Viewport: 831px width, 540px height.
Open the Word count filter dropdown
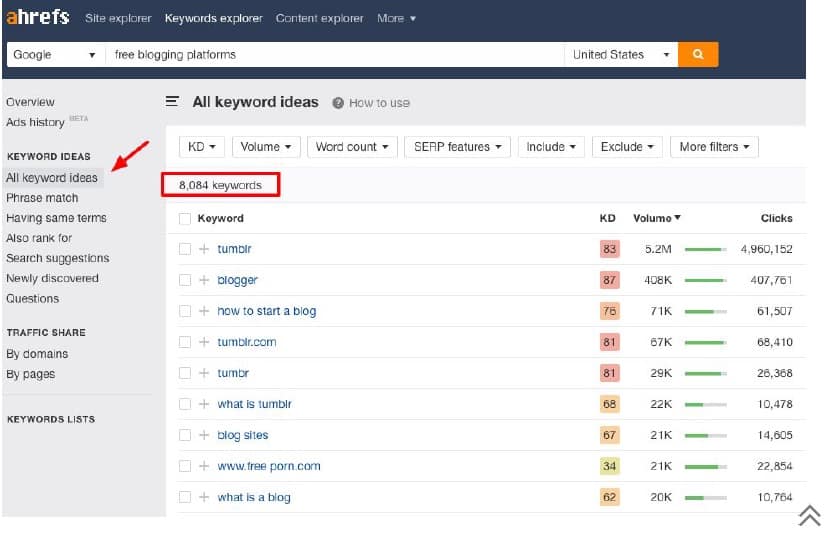coord(352,147)
